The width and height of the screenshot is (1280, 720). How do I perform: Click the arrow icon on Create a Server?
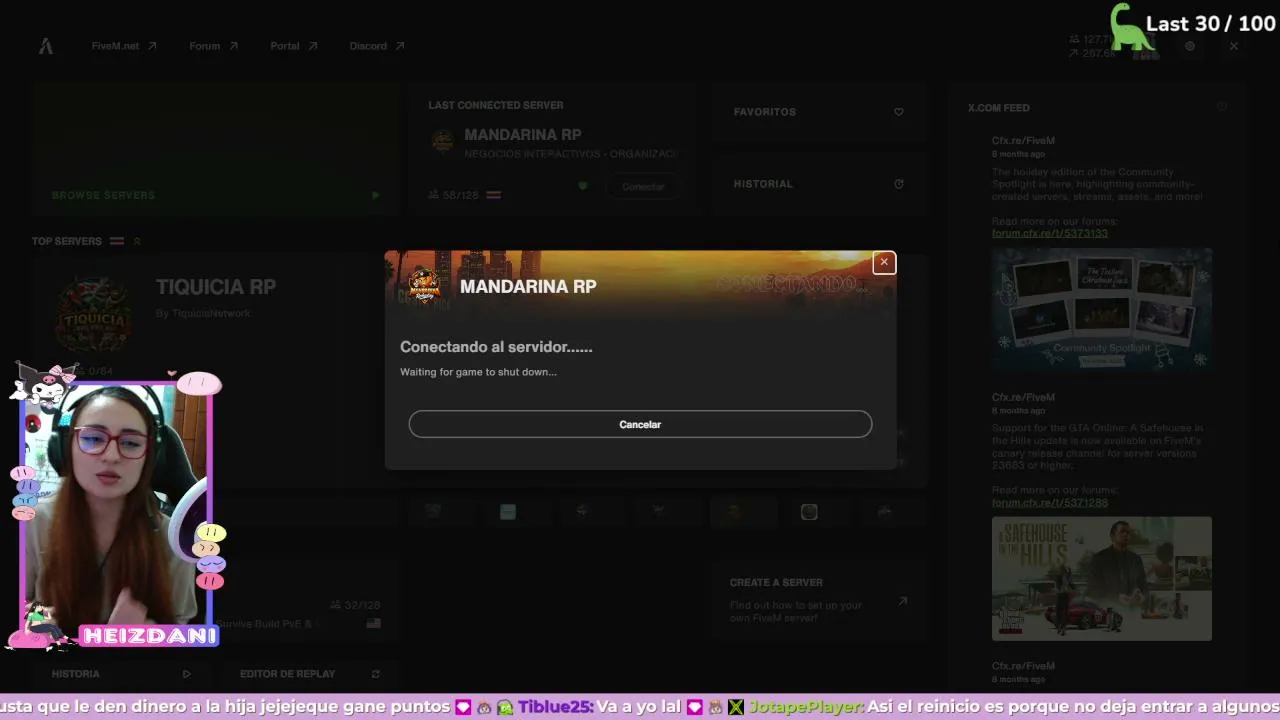pos(902,601)
